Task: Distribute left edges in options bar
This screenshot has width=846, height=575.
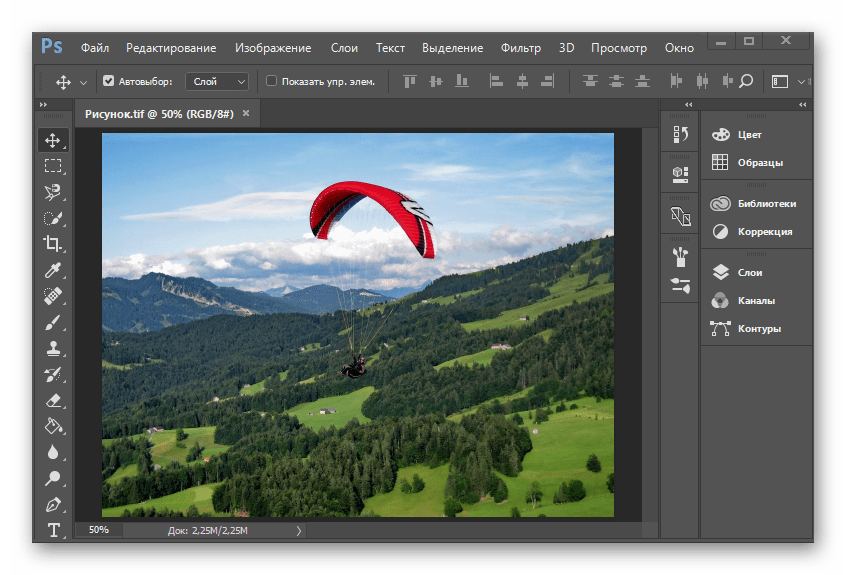Action: [676, 81]
